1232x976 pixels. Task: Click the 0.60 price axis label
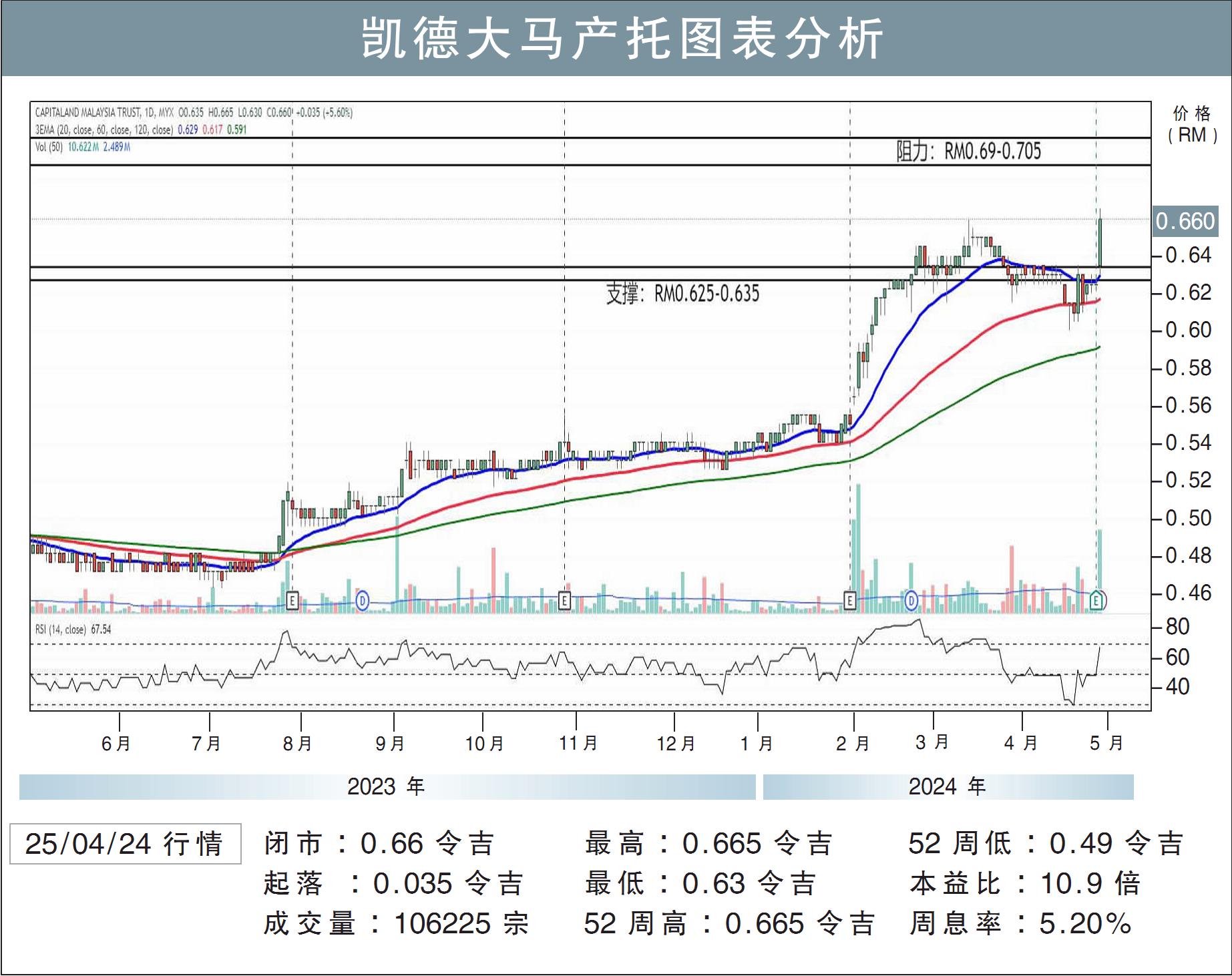pos(1188,330)
